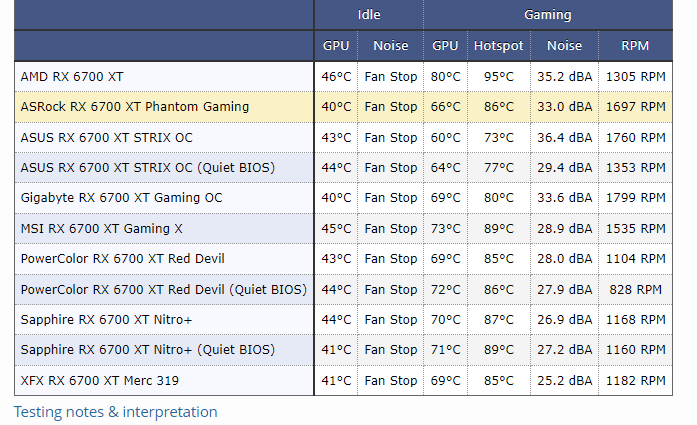Select Gigabyte RX 6700 XT Gaming OC
Viewport: 697px width, 425px height.
(122, 198)
